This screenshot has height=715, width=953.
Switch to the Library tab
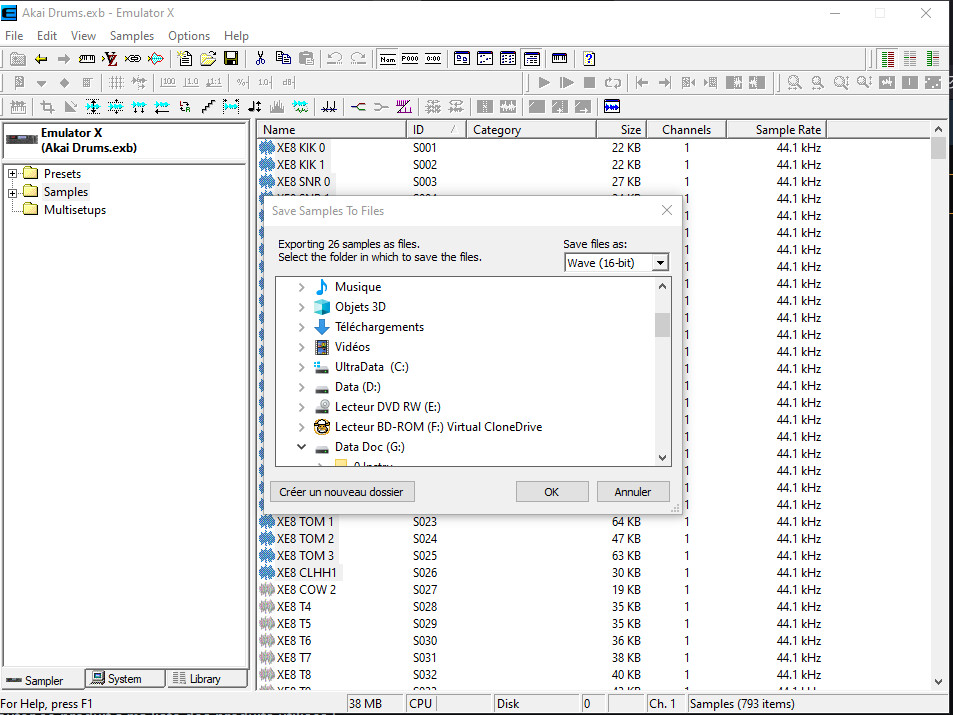point(197,679)
